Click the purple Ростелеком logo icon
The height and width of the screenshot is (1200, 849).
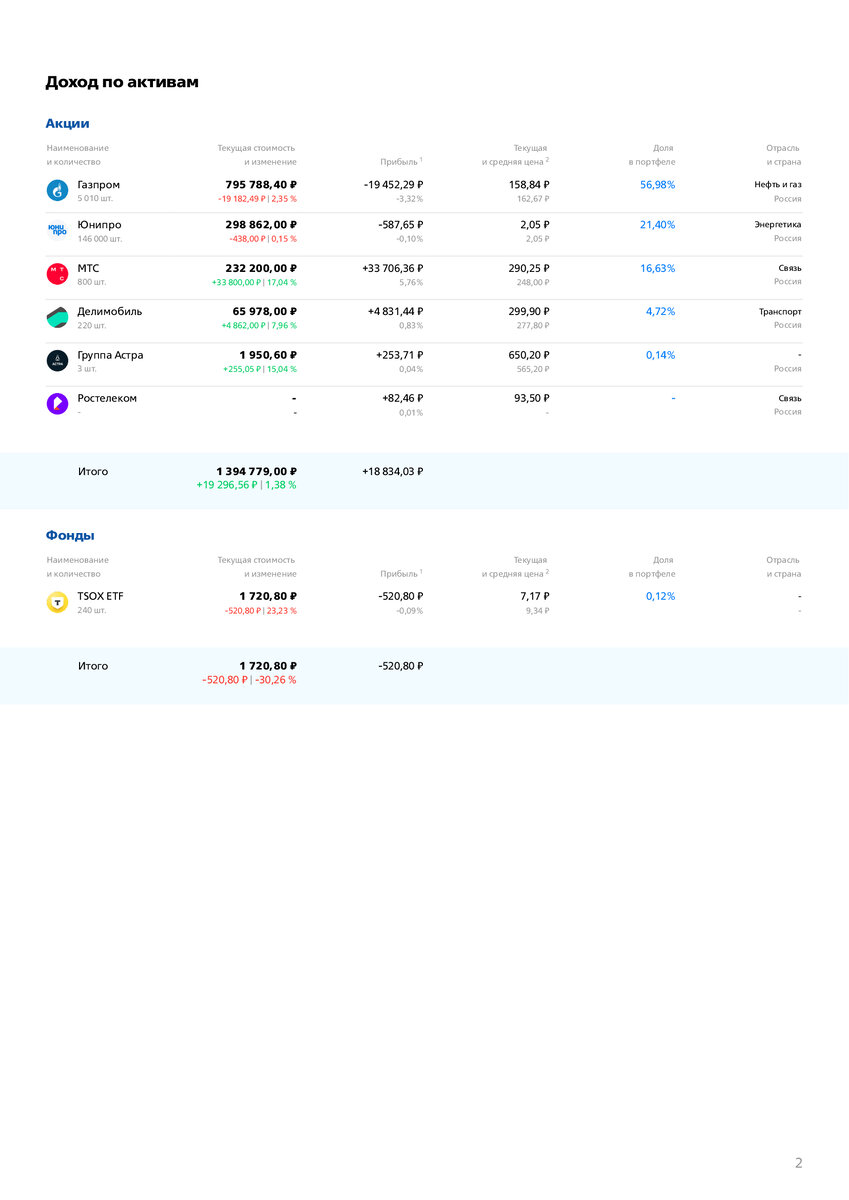(57, 404)
